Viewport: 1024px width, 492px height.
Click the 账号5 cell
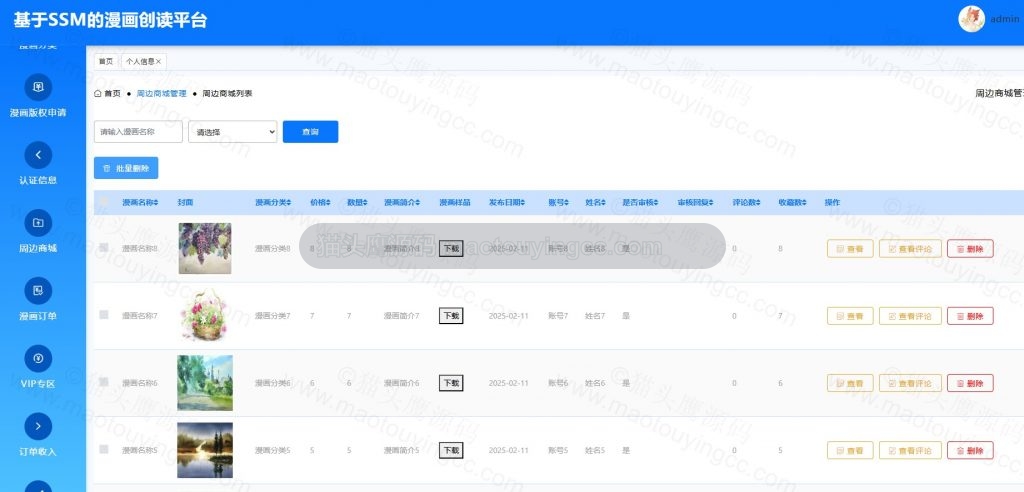(x=558, y=450)
